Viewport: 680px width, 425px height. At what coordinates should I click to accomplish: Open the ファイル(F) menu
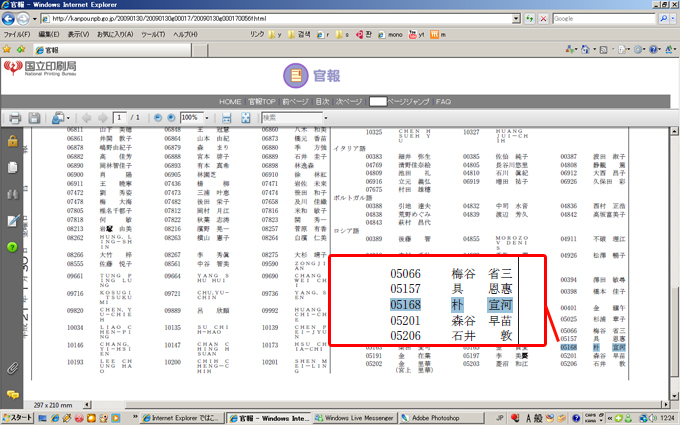tap(17, 34)
